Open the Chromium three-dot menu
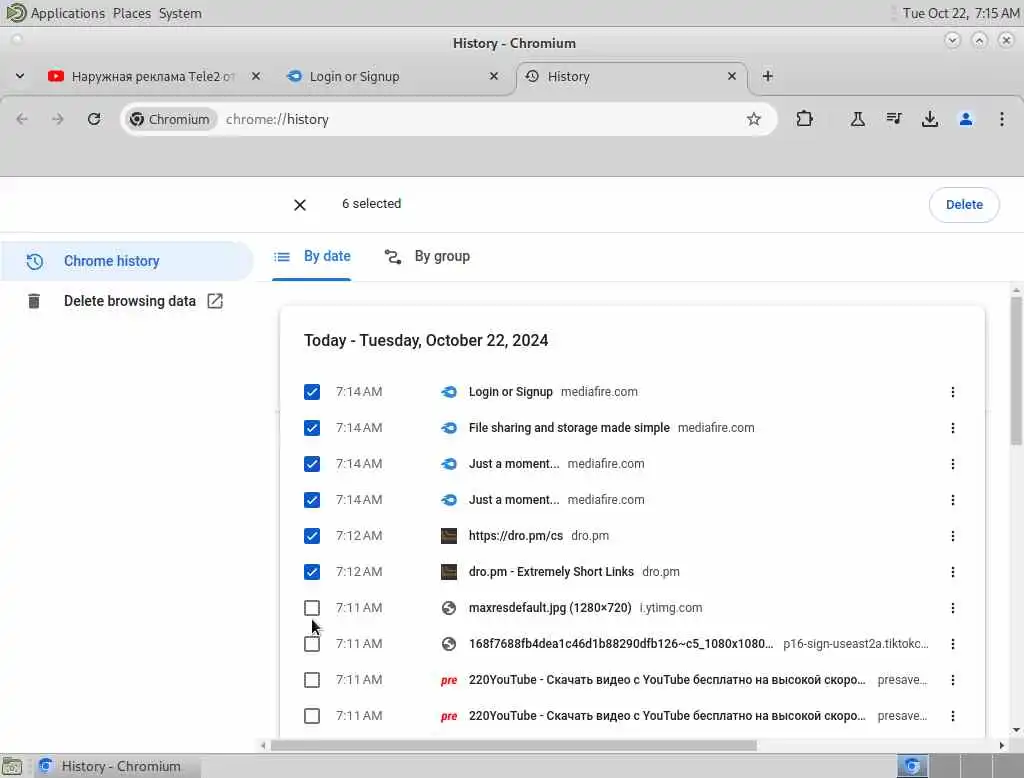This screenshot has width=1024, height=778. 1002,119
